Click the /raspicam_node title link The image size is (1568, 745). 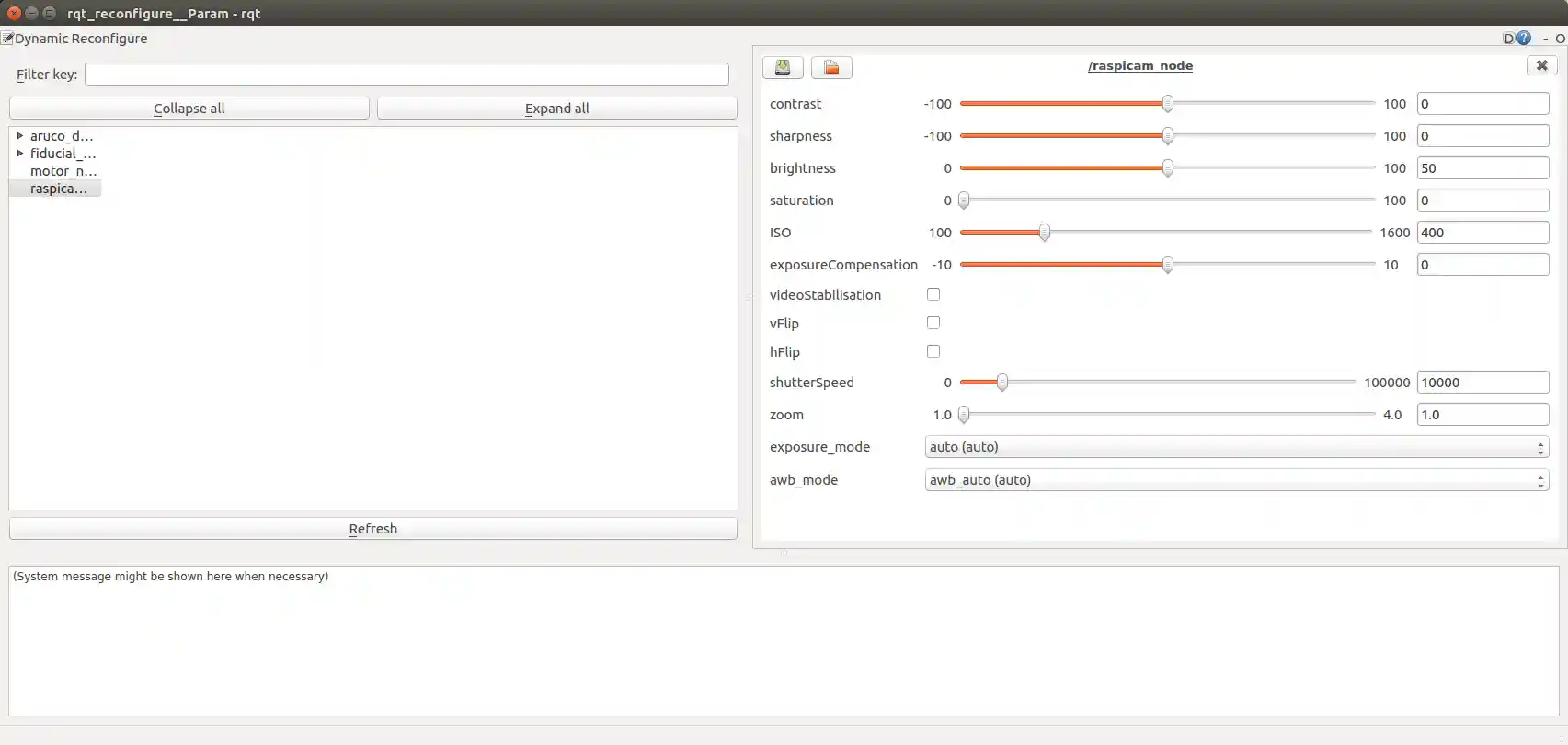point(1140,65)
